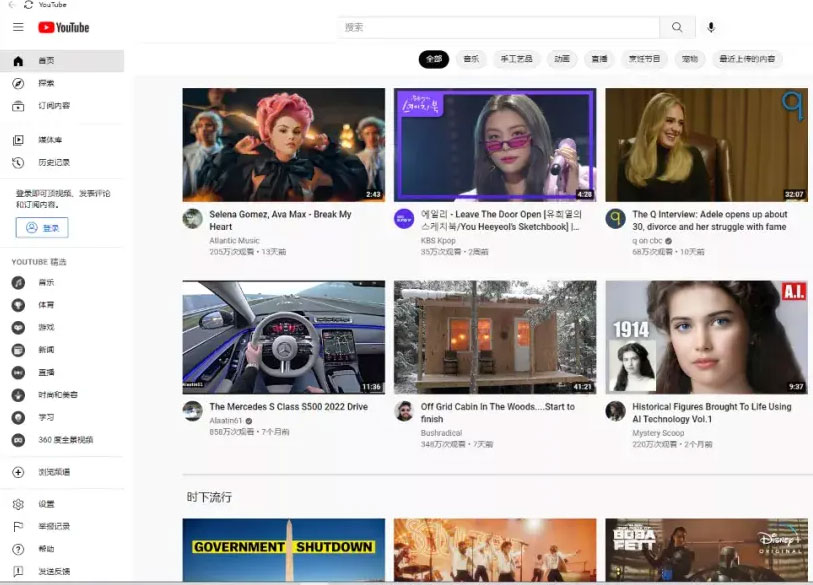This screenshot has width=813, height=585.
Task: Click Alaatin61 channel avatar
Action: click(193, 411)
